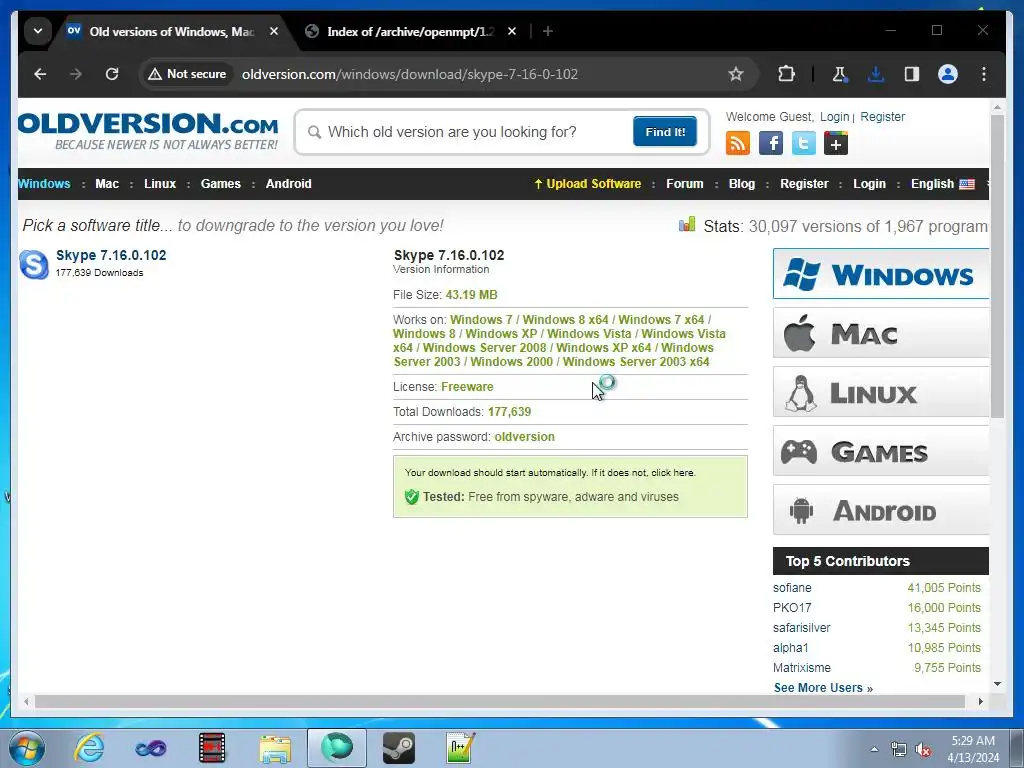Click the green Tested shield icon

(411, 497)
